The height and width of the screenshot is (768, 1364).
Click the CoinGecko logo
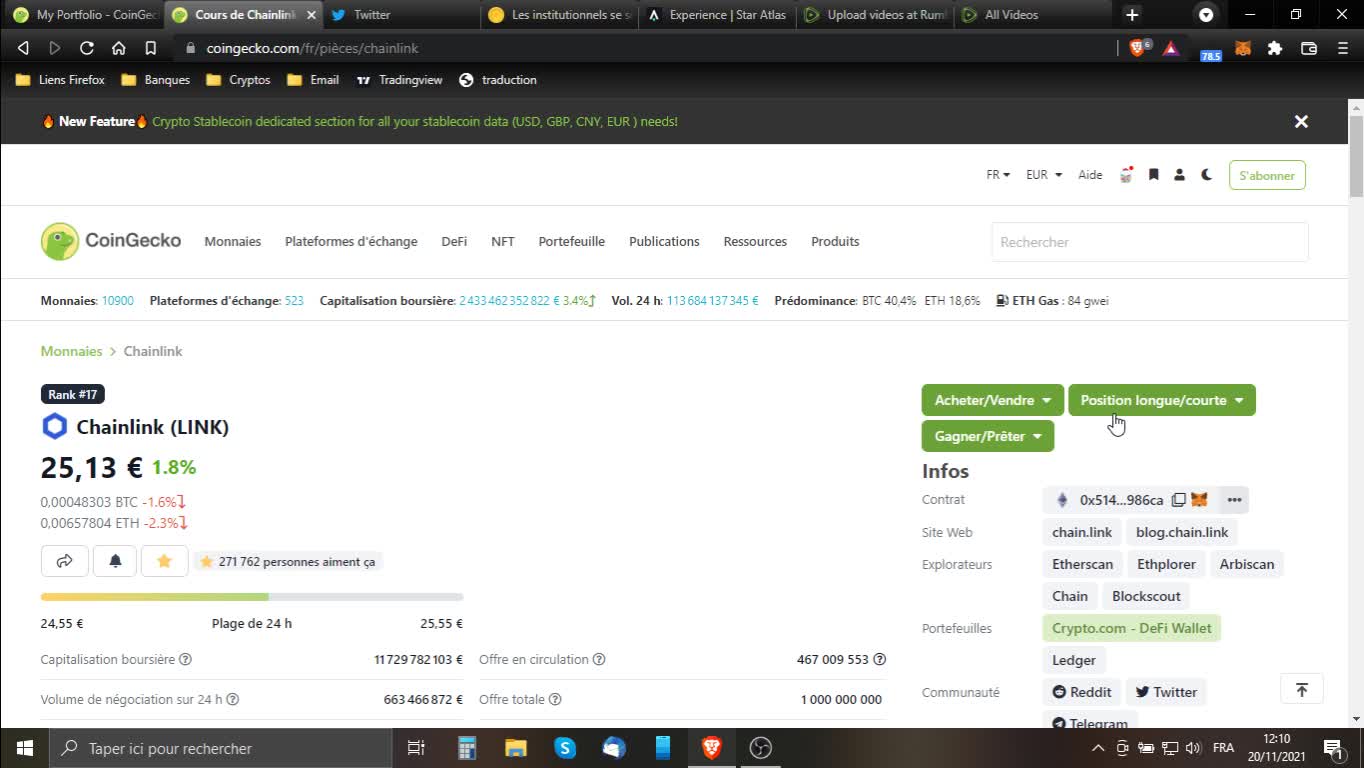coord(111,241)
